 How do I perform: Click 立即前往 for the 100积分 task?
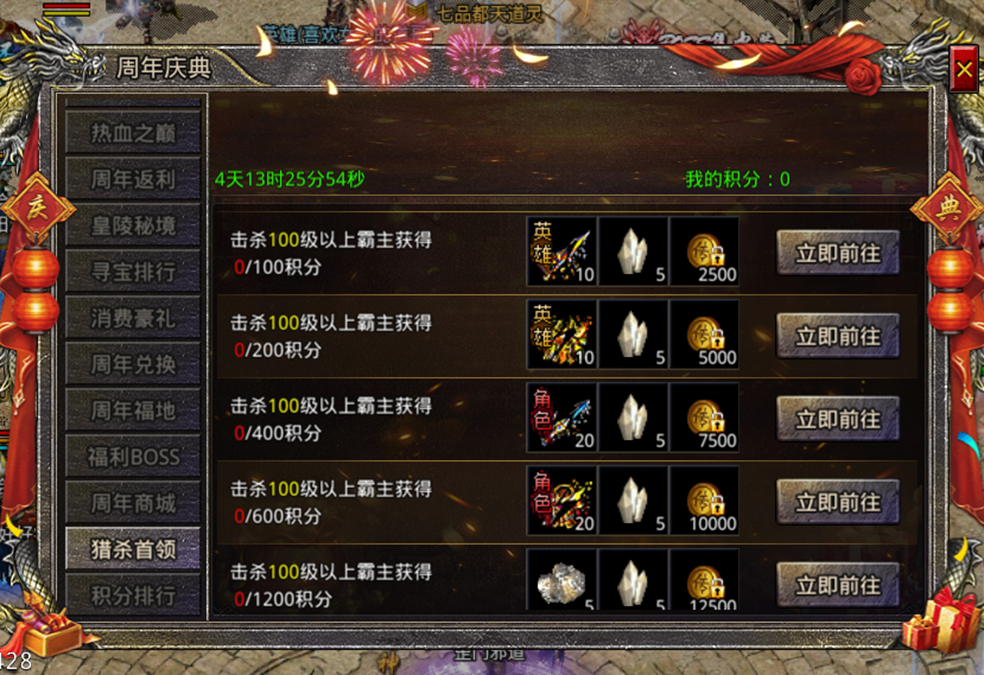pyautogui.click(x=838, y=253)
